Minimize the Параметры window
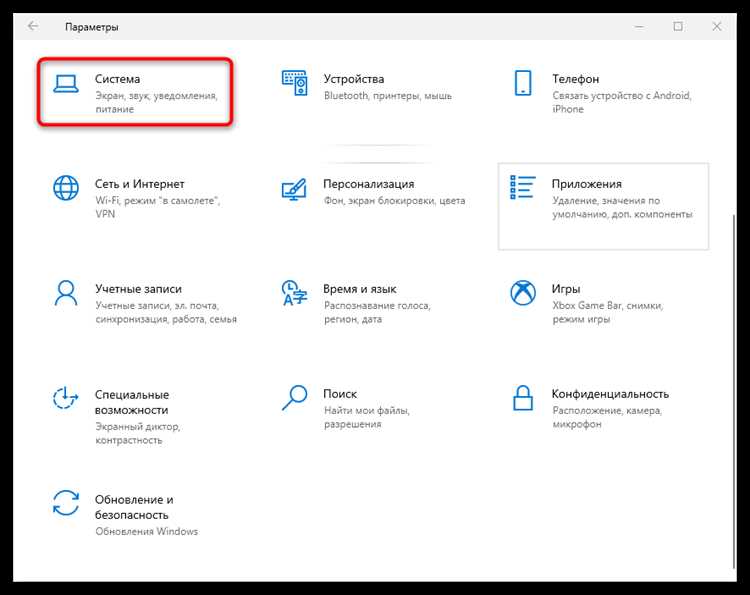Screen dimensions: 750x595 (639, 26)
